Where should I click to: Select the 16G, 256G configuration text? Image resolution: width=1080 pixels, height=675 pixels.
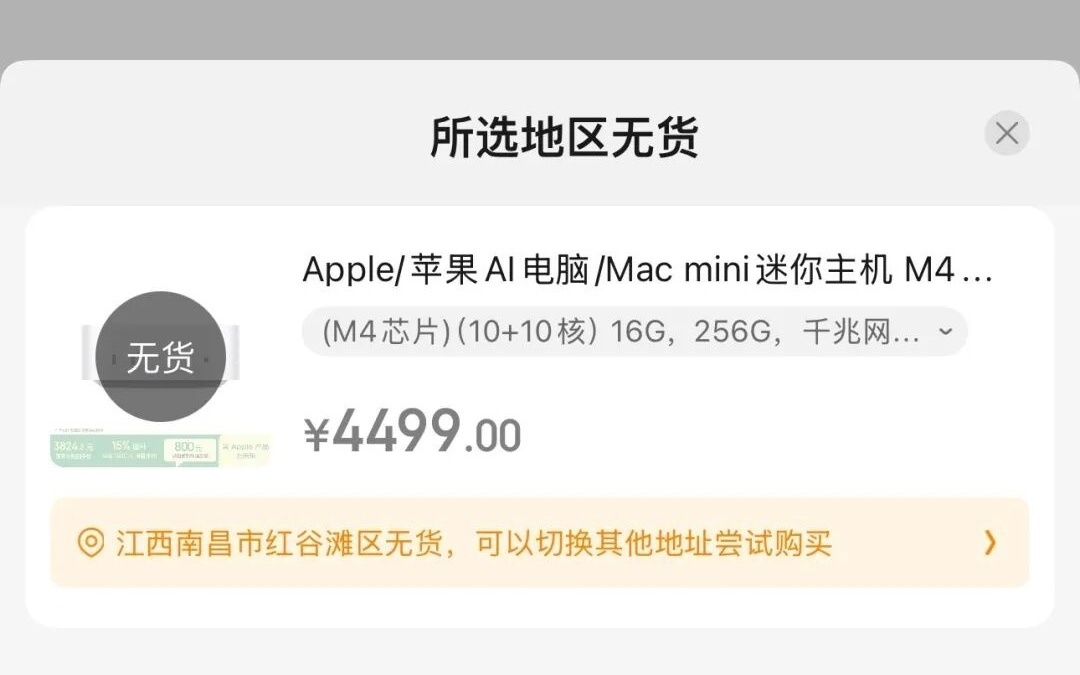tap(695, 332)
